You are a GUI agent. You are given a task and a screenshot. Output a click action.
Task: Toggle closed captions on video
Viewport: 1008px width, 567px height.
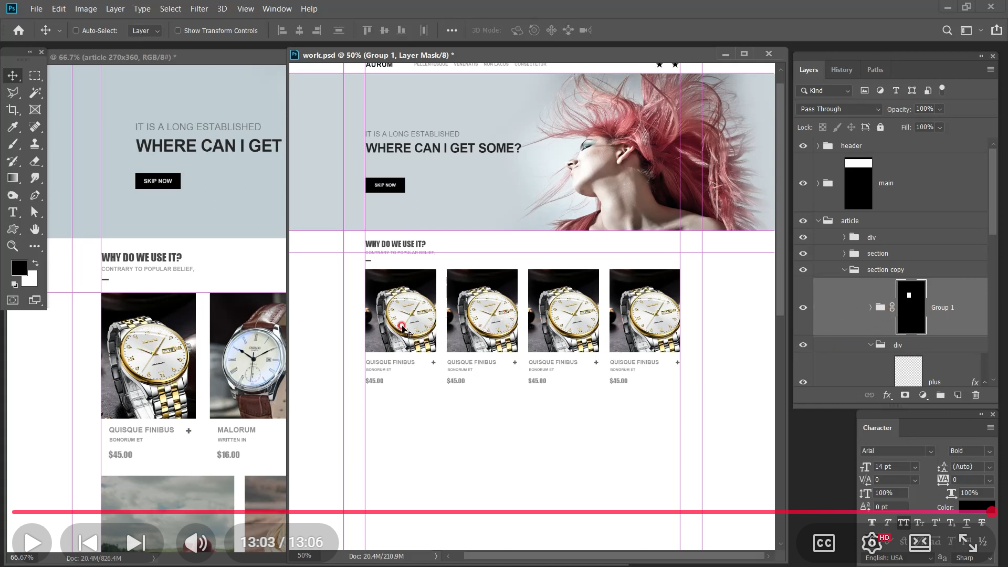point(824,543)
